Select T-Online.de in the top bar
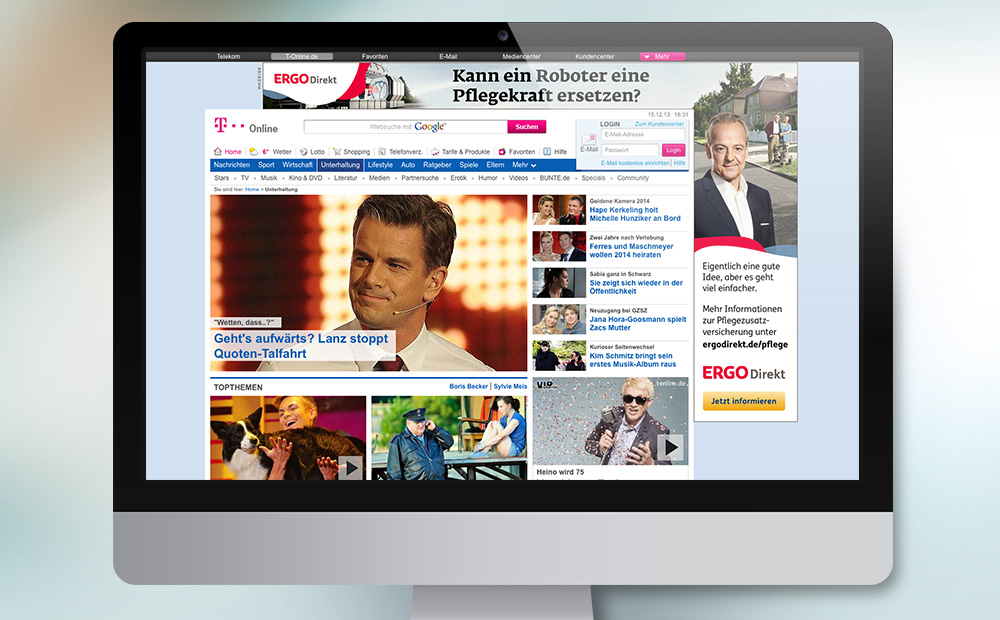The image size is (1000, 620). [302, 57]
